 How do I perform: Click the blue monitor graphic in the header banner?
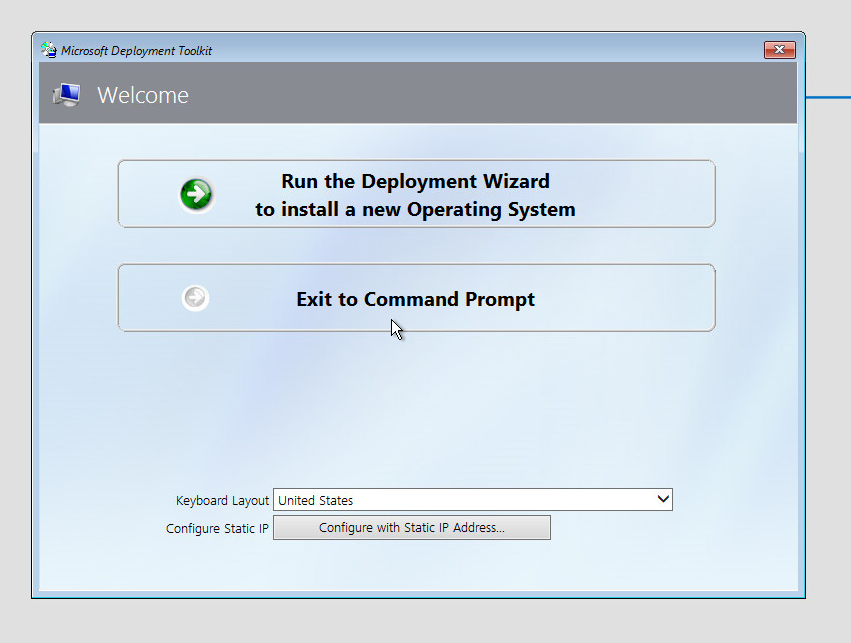[x=64, y=95]
